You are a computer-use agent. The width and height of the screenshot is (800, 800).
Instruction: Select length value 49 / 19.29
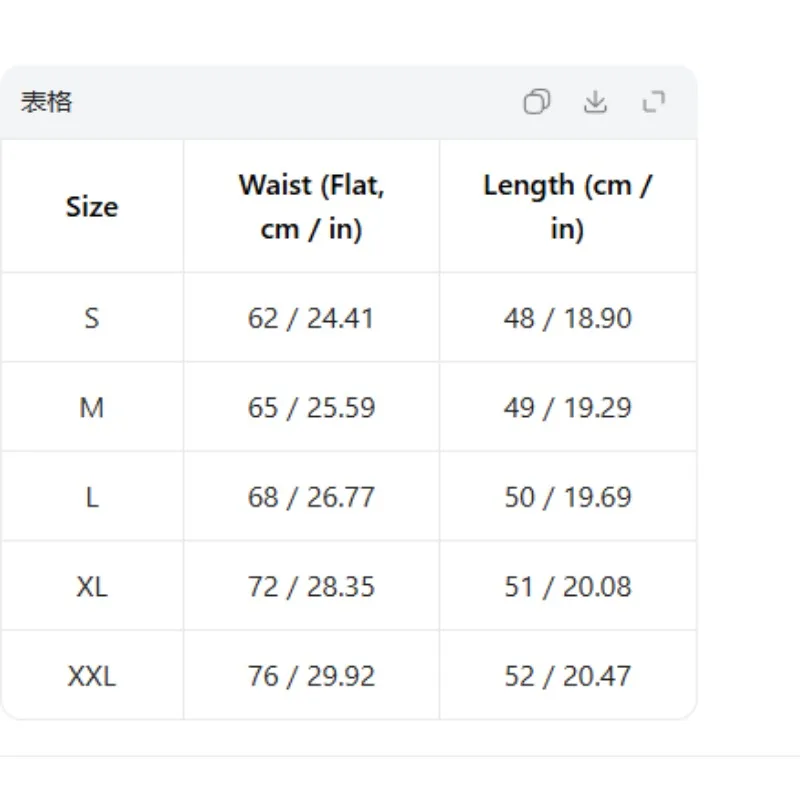(568, 408)
